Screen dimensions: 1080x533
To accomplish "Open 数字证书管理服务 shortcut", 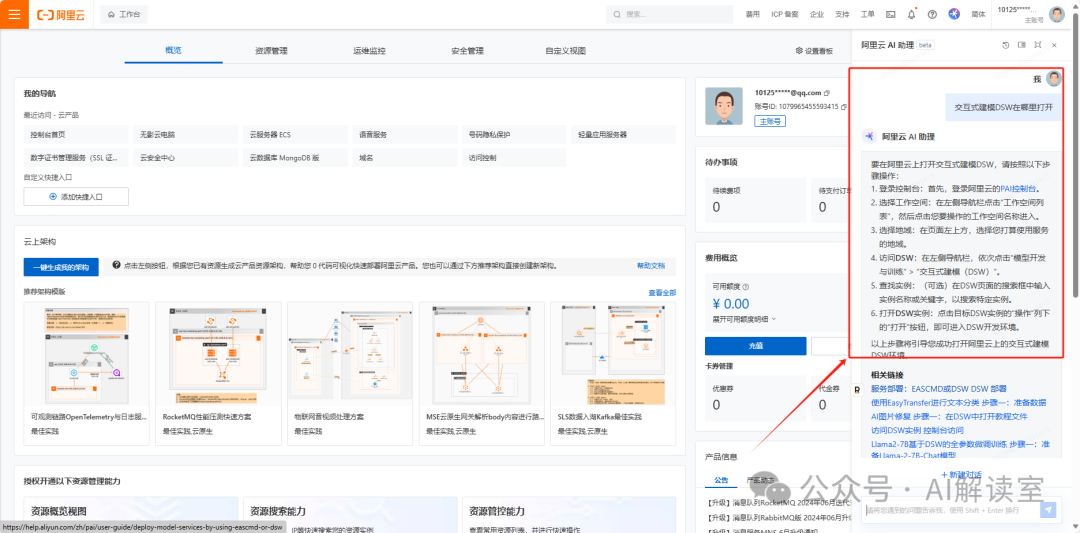I will coord(76,158).
